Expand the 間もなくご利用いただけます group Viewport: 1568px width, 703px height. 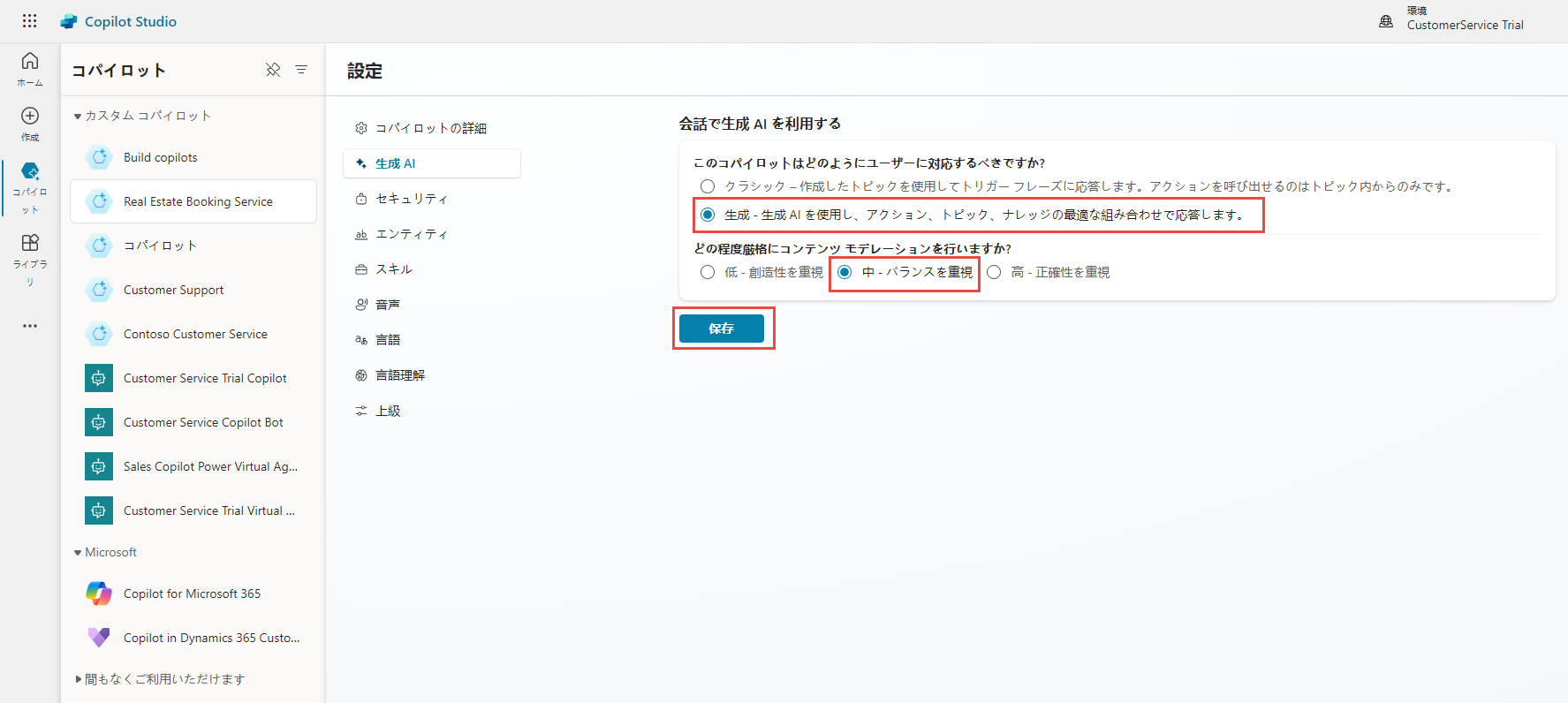click(x=78, y=679)
